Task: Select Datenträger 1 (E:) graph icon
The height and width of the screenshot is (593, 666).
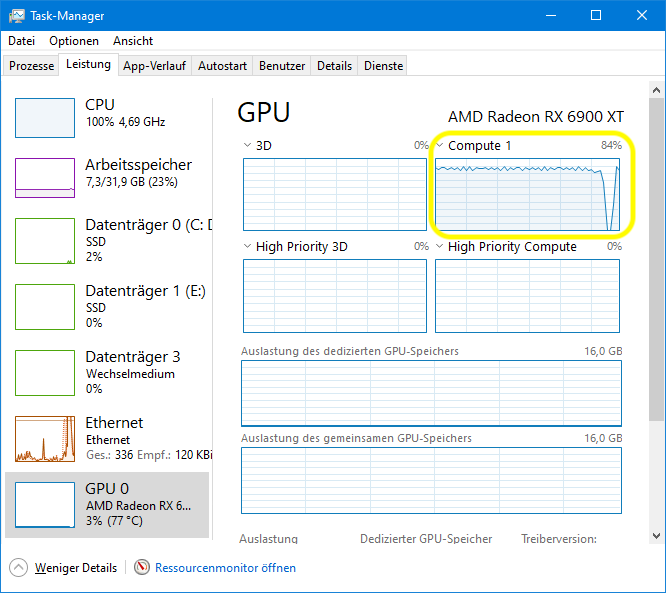Action: (x=45, y=307)
